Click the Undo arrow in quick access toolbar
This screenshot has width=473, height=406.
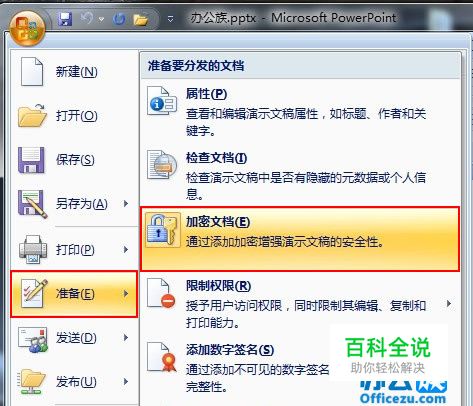pyautogui.click(x=86, y=18)
